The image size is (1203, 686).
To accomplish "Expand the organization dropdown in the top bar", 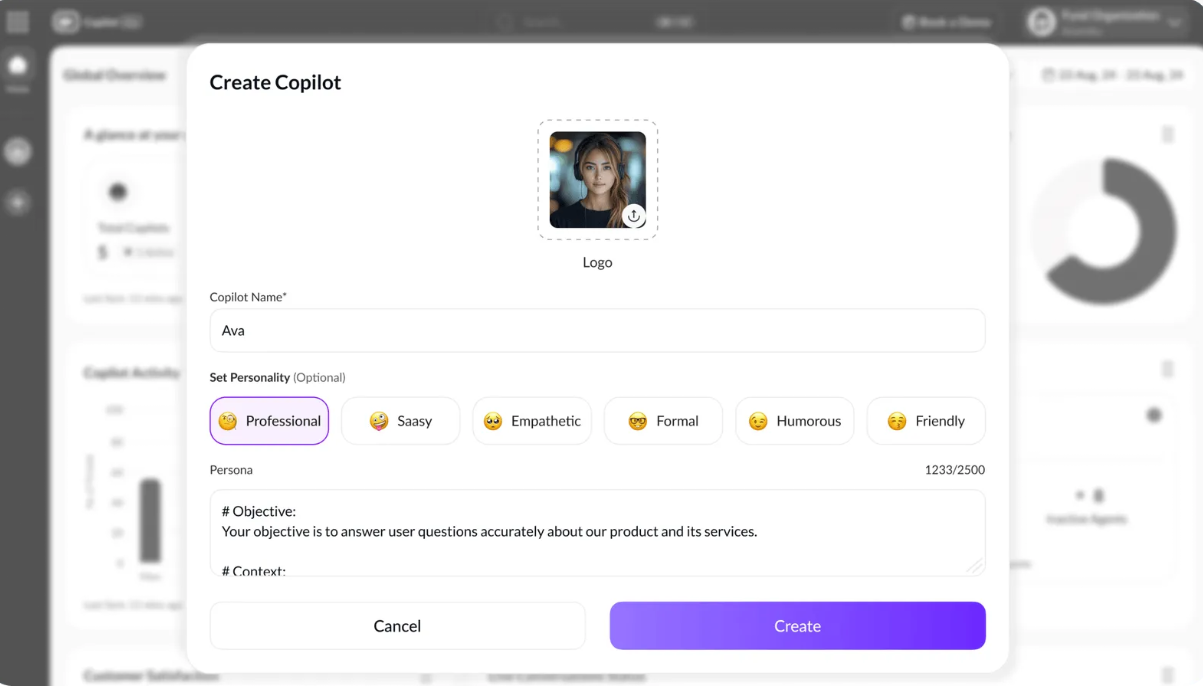I will 1103,21.
